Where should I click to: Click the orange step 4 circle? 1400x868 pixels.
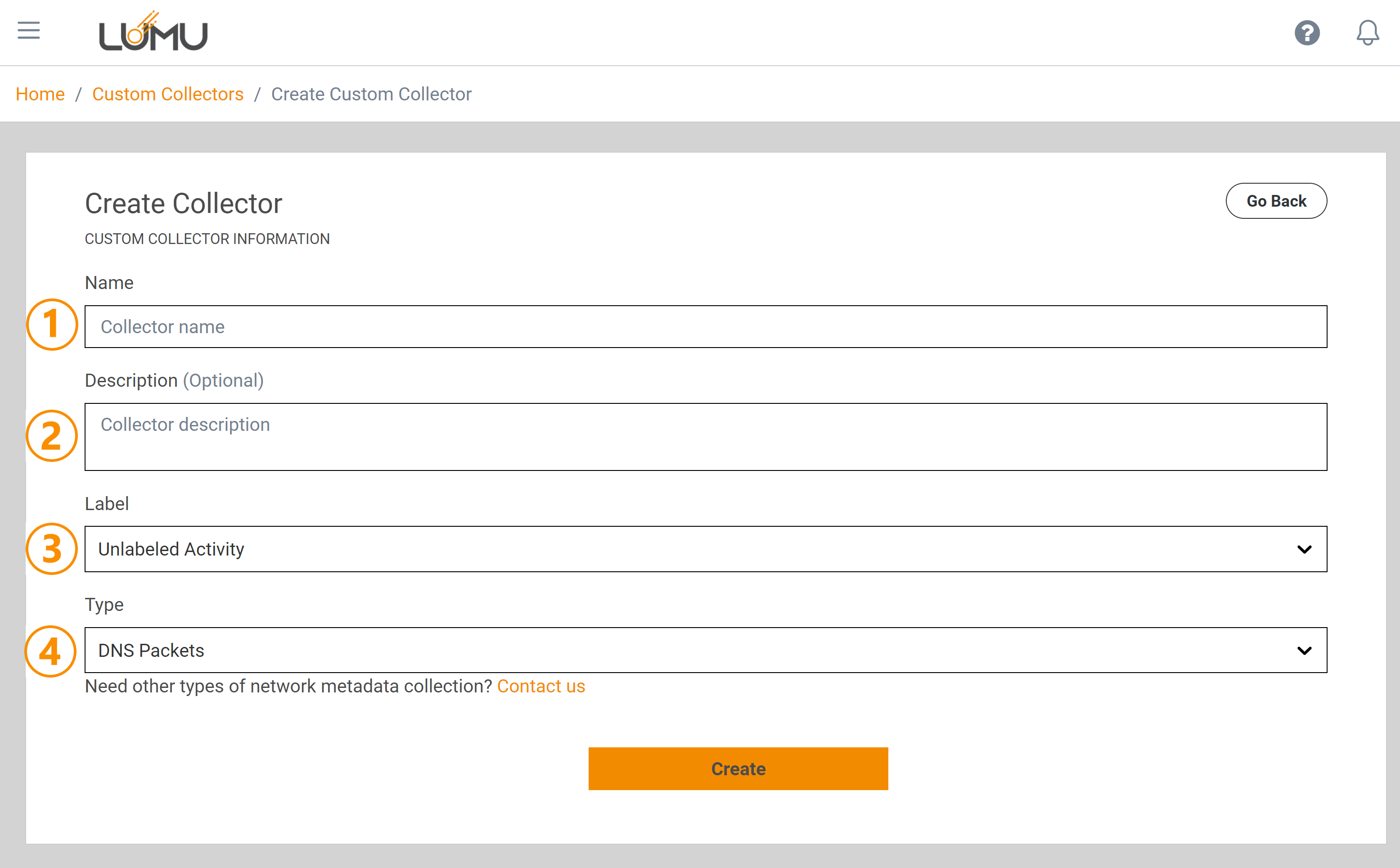coord(50,651)
